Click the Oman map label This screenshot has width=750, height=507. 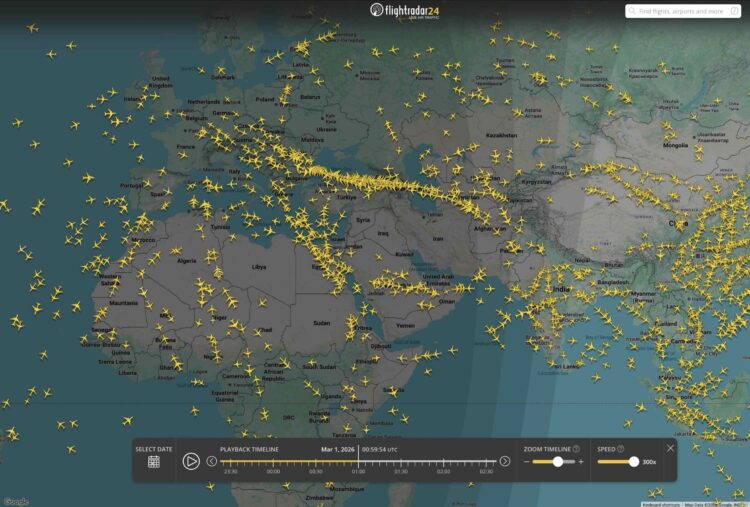click(447, 301)
